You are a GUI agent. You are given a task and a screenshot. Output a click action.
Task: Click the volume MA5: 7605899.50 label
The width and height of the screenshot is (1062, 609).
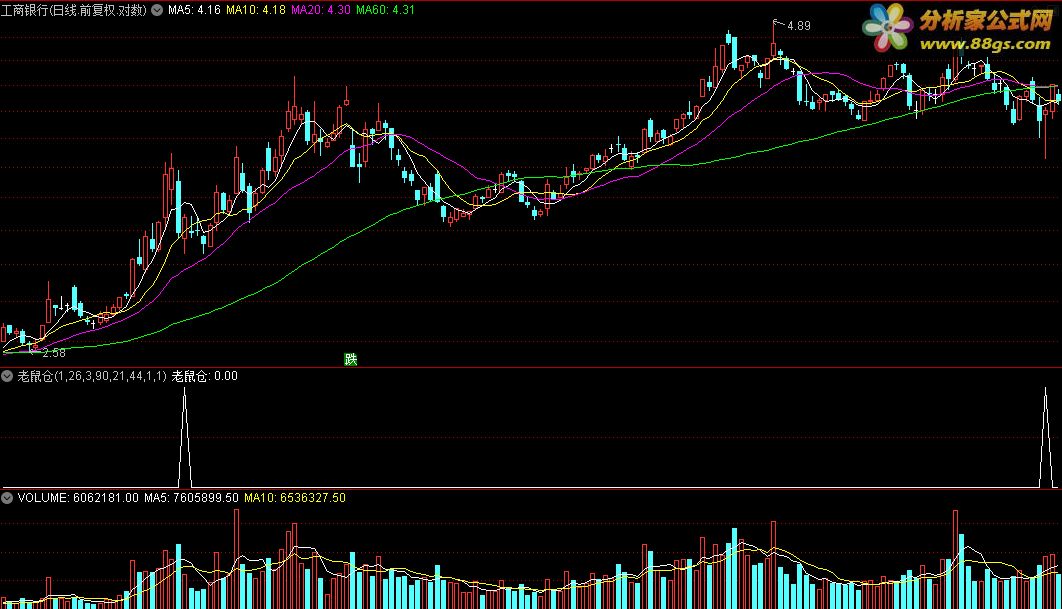tap(191, 498)
